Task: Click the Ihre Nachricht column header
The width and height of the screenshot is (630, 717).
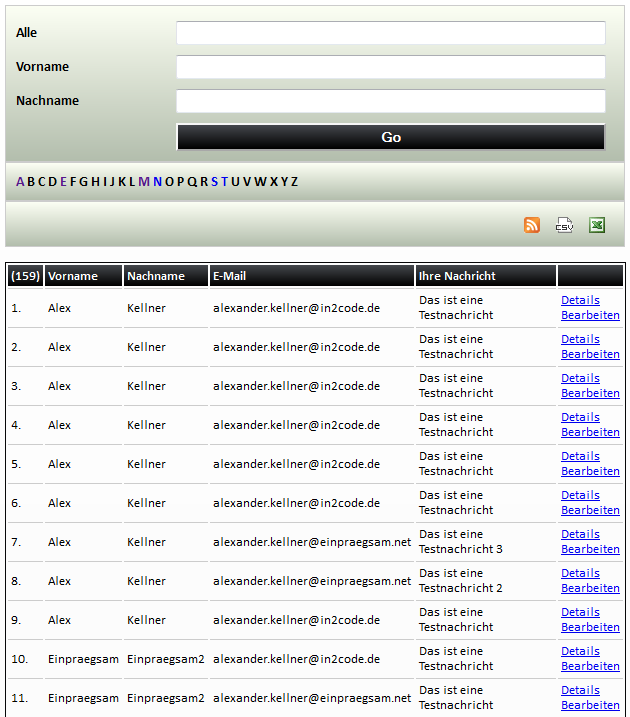Action: (457, 276)
